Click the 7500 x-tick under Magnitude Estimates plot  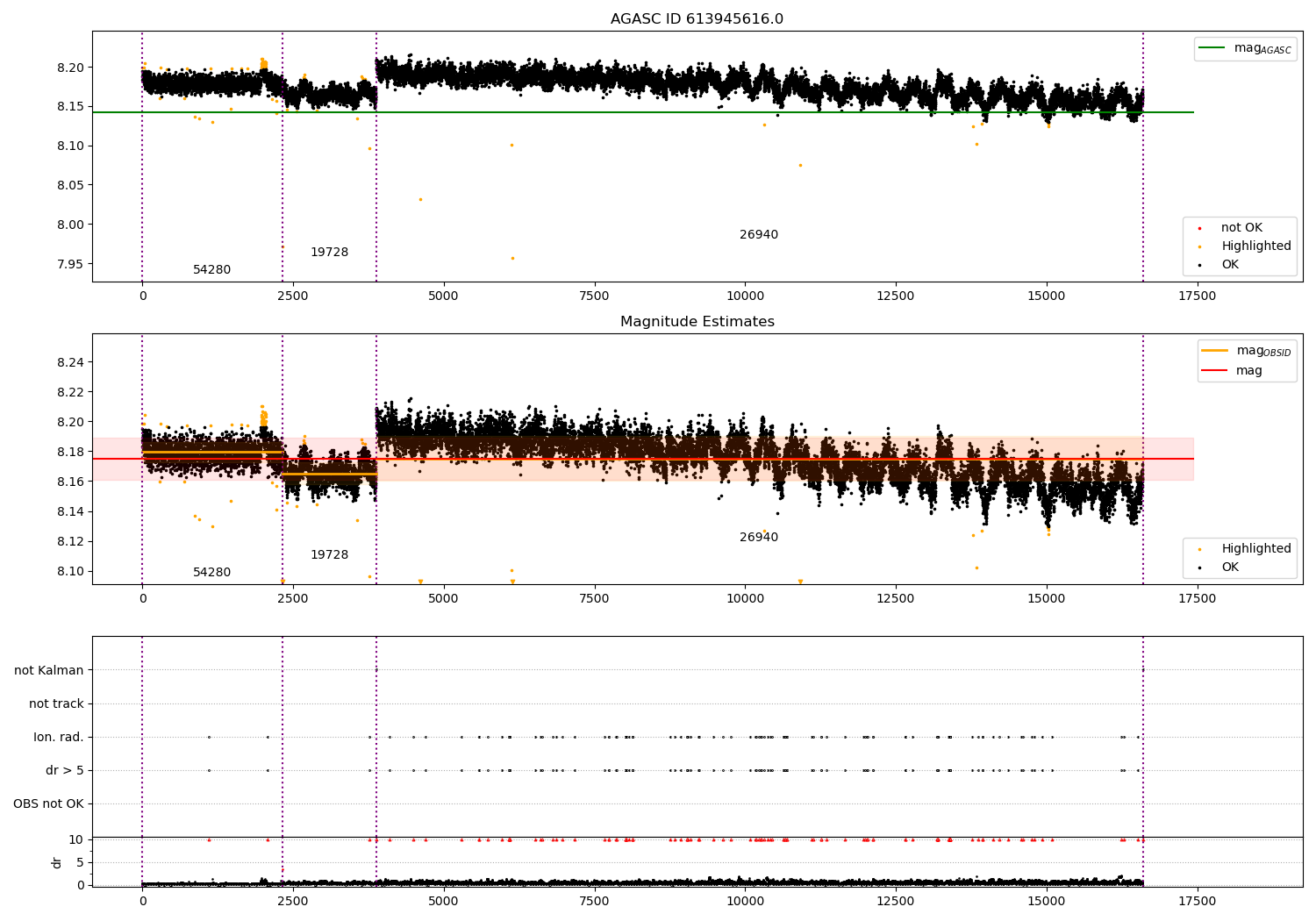click(594, 599)
